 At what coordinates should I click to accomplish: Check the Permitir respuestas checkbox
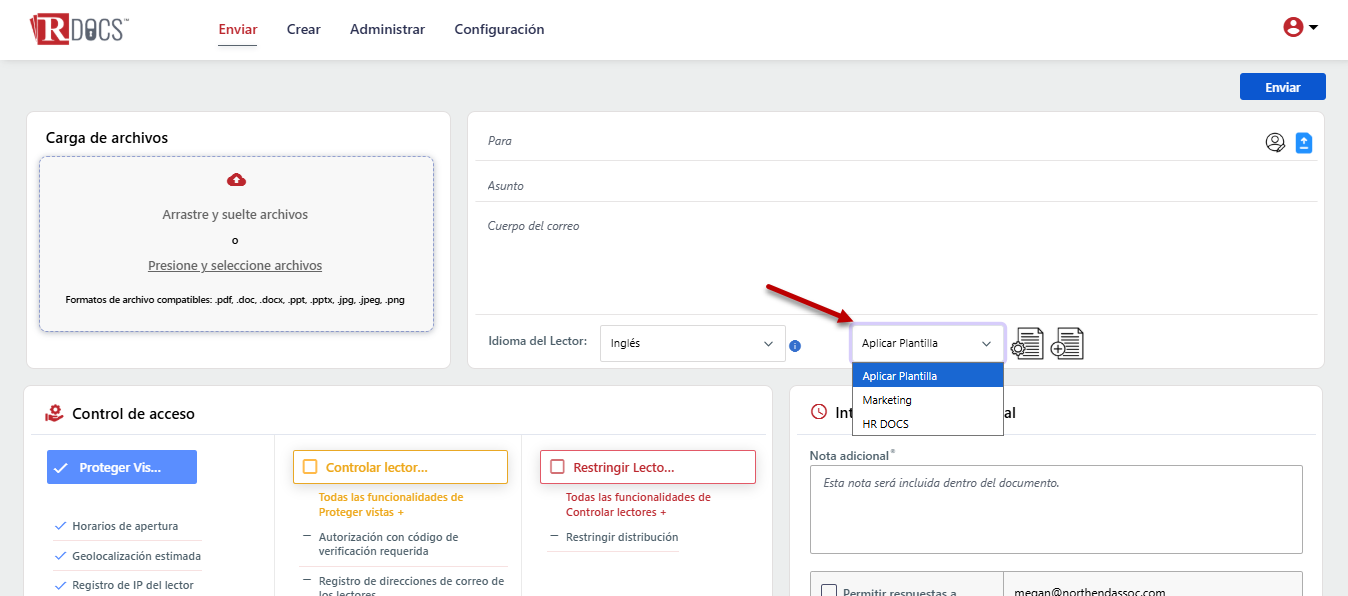click(829, 590)
